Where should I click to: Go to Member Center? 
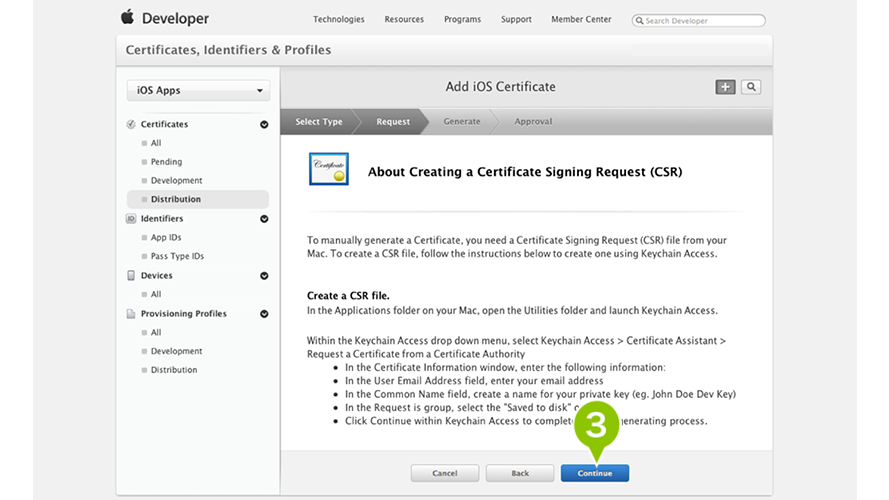tap(581, 19)
